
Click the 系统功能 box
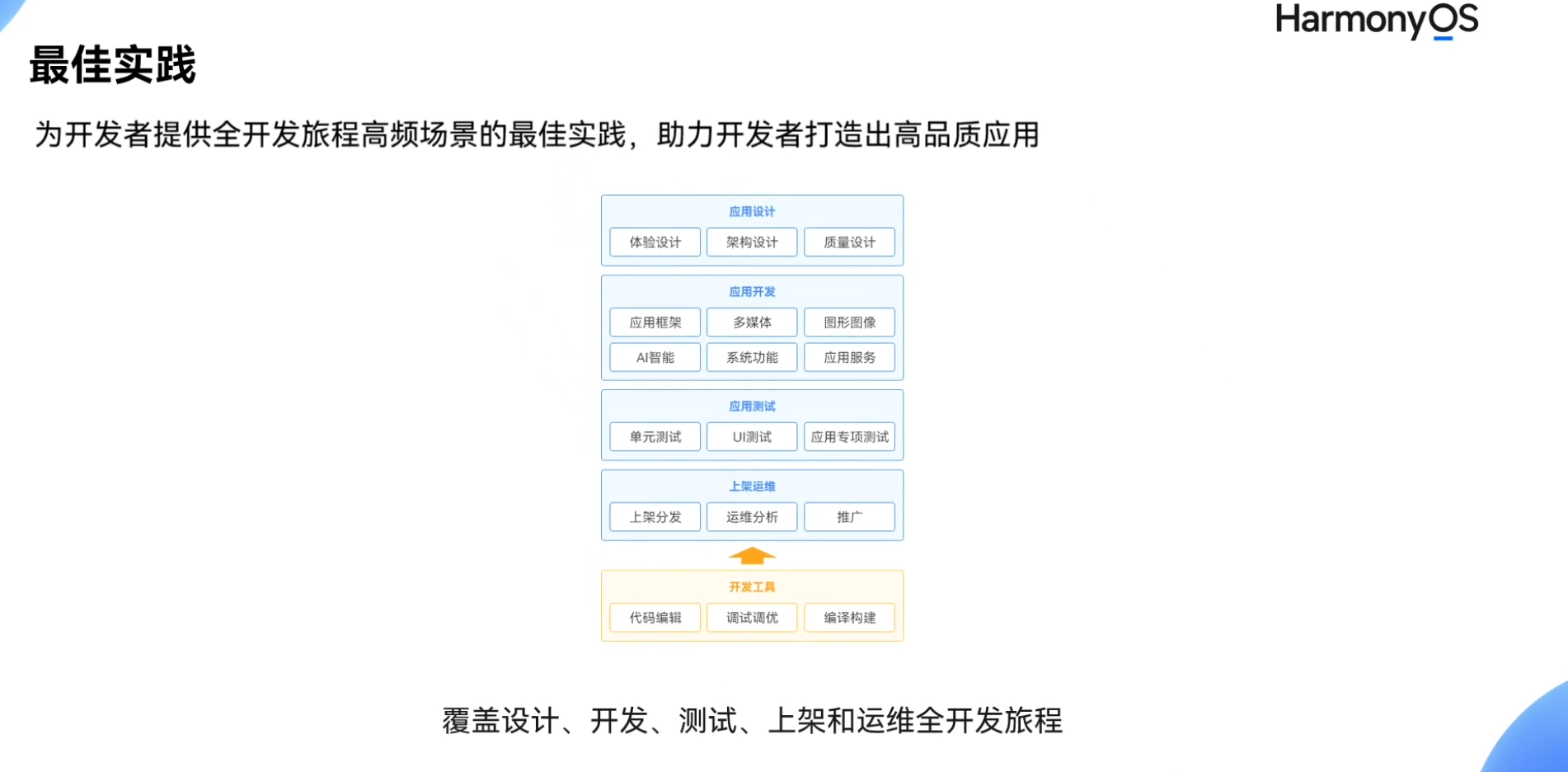point(752,357)
